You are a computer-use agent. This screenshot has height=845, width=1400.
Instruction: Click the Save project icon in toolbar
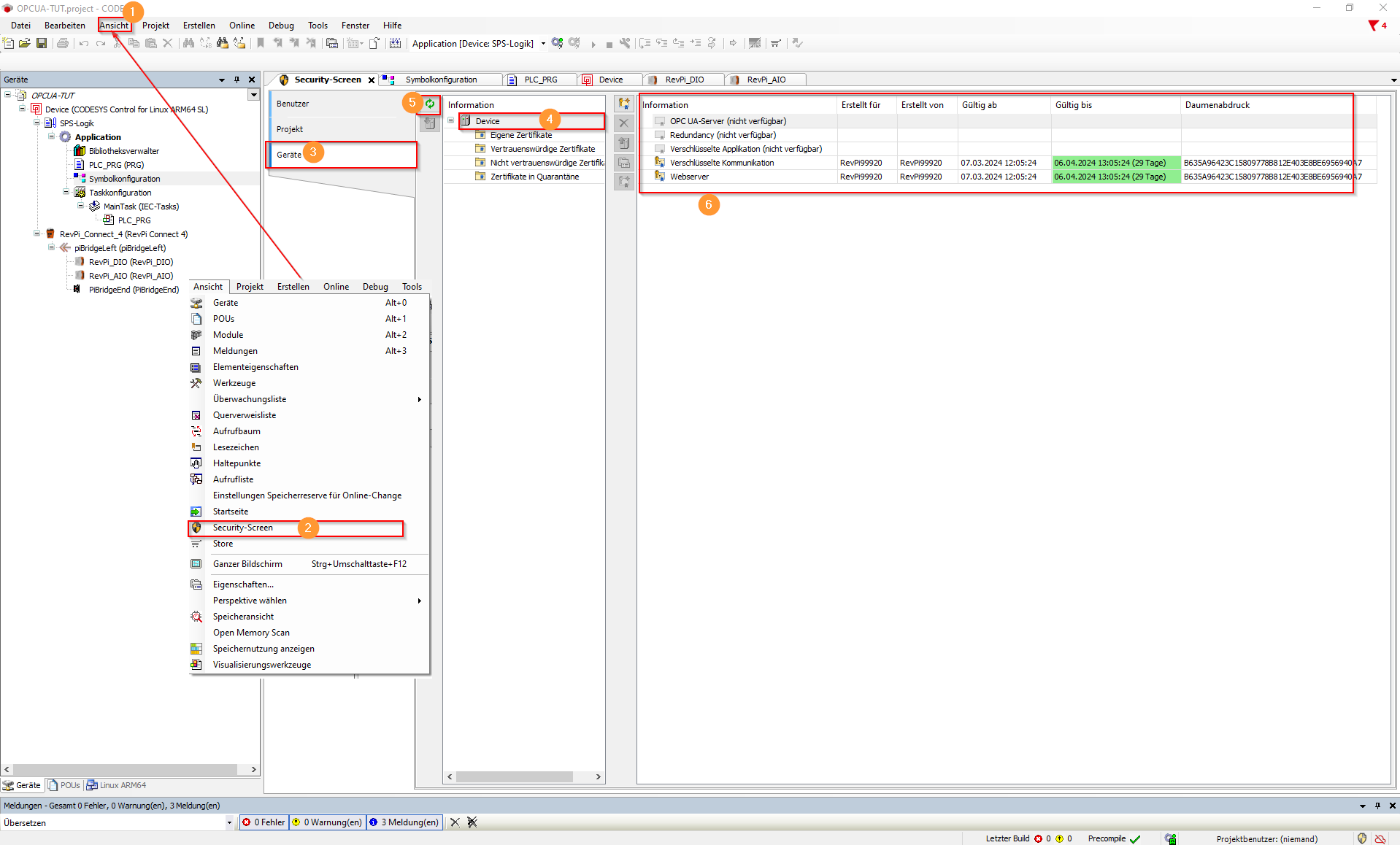42,43
